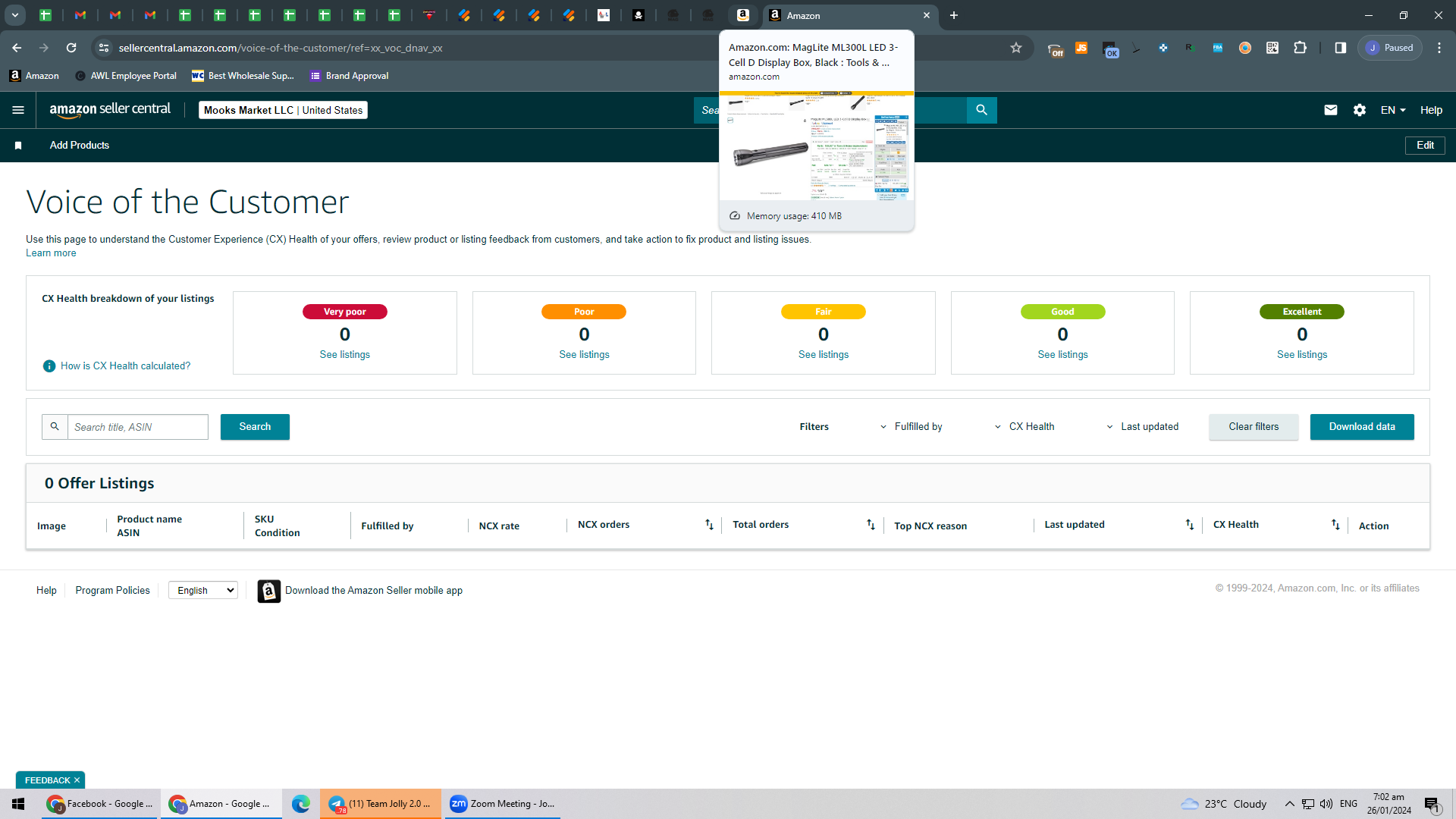
Task: Expand the Last updated filter
Action: (1142, 427)
